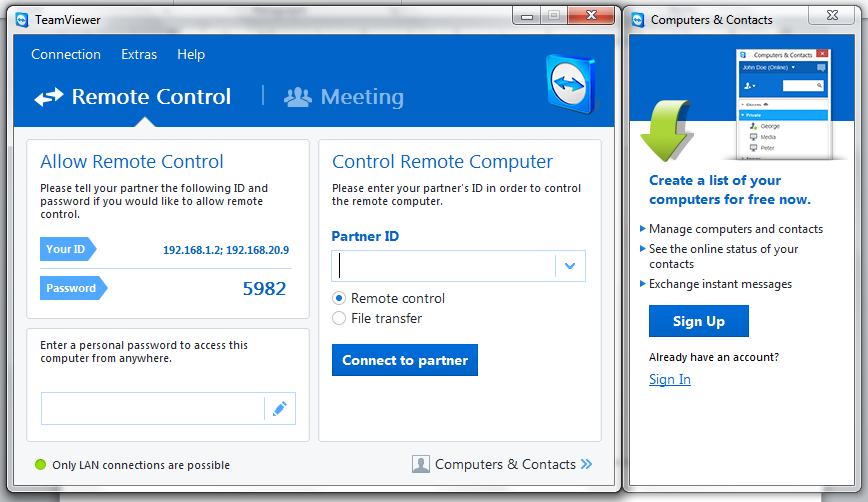Image resolution: width=868 pixels, height=502 pixels.
Task: Click the 'Control Remote Computer' heading
Action: (x=442, y=162)
